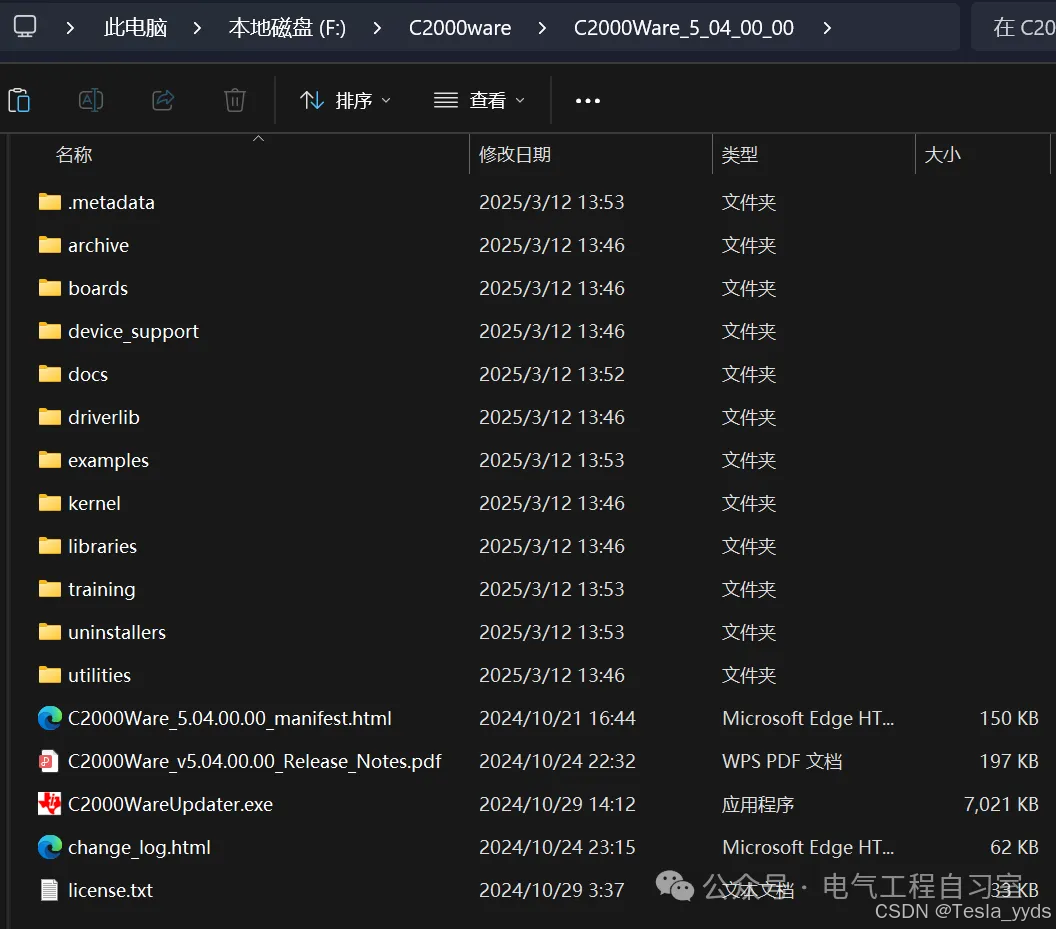This screenshot has width=1056, height=929.
Task: Select the docs folder icon
Action: (50, 374)
